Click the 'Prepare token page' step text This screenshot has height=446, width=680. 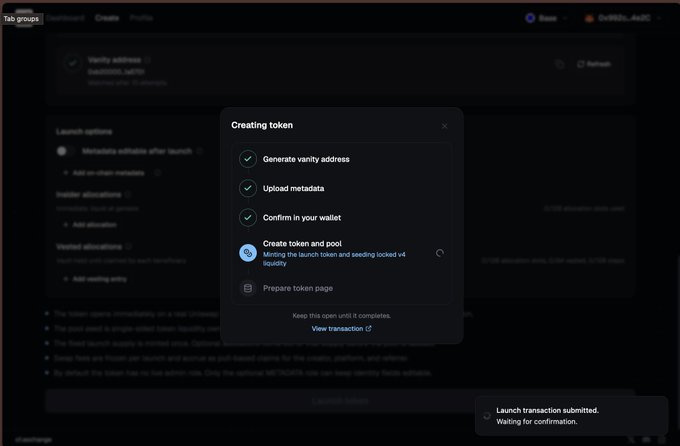298,288
